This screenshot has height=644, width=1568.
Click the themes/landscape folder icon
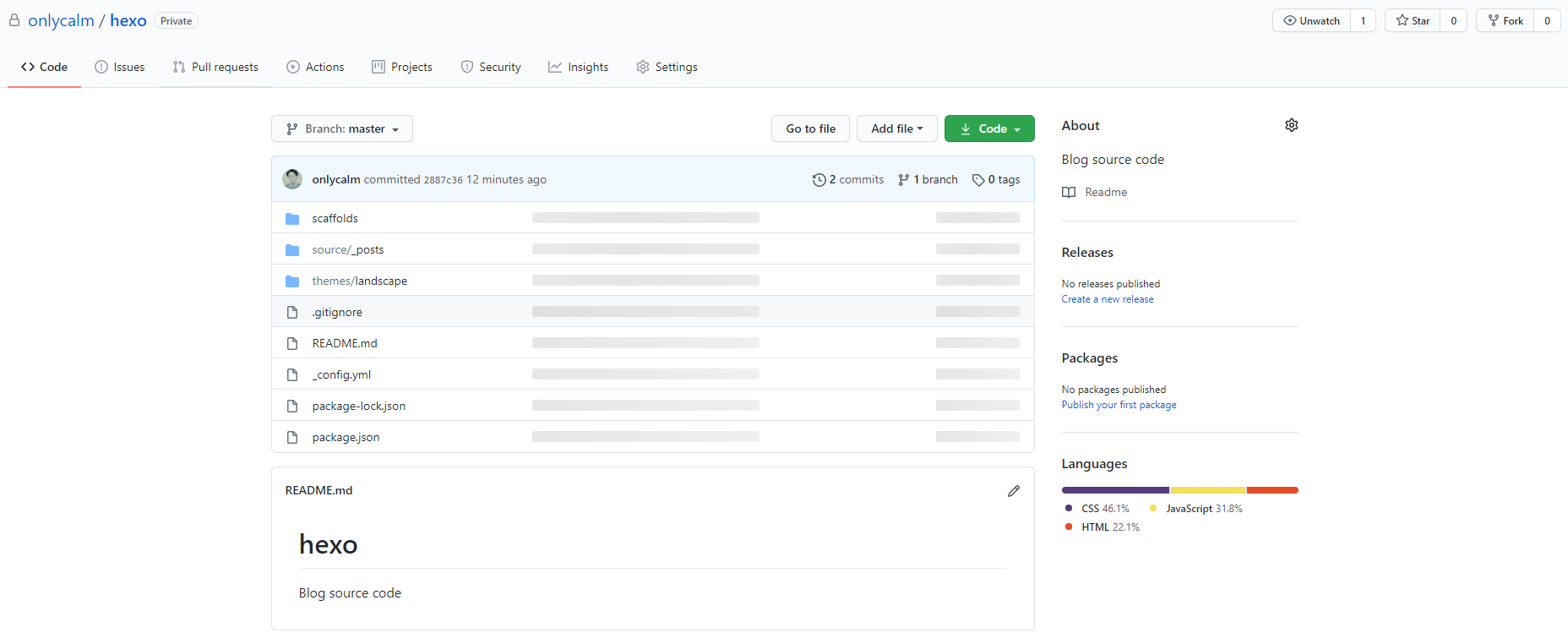click(x=292, y=281)
